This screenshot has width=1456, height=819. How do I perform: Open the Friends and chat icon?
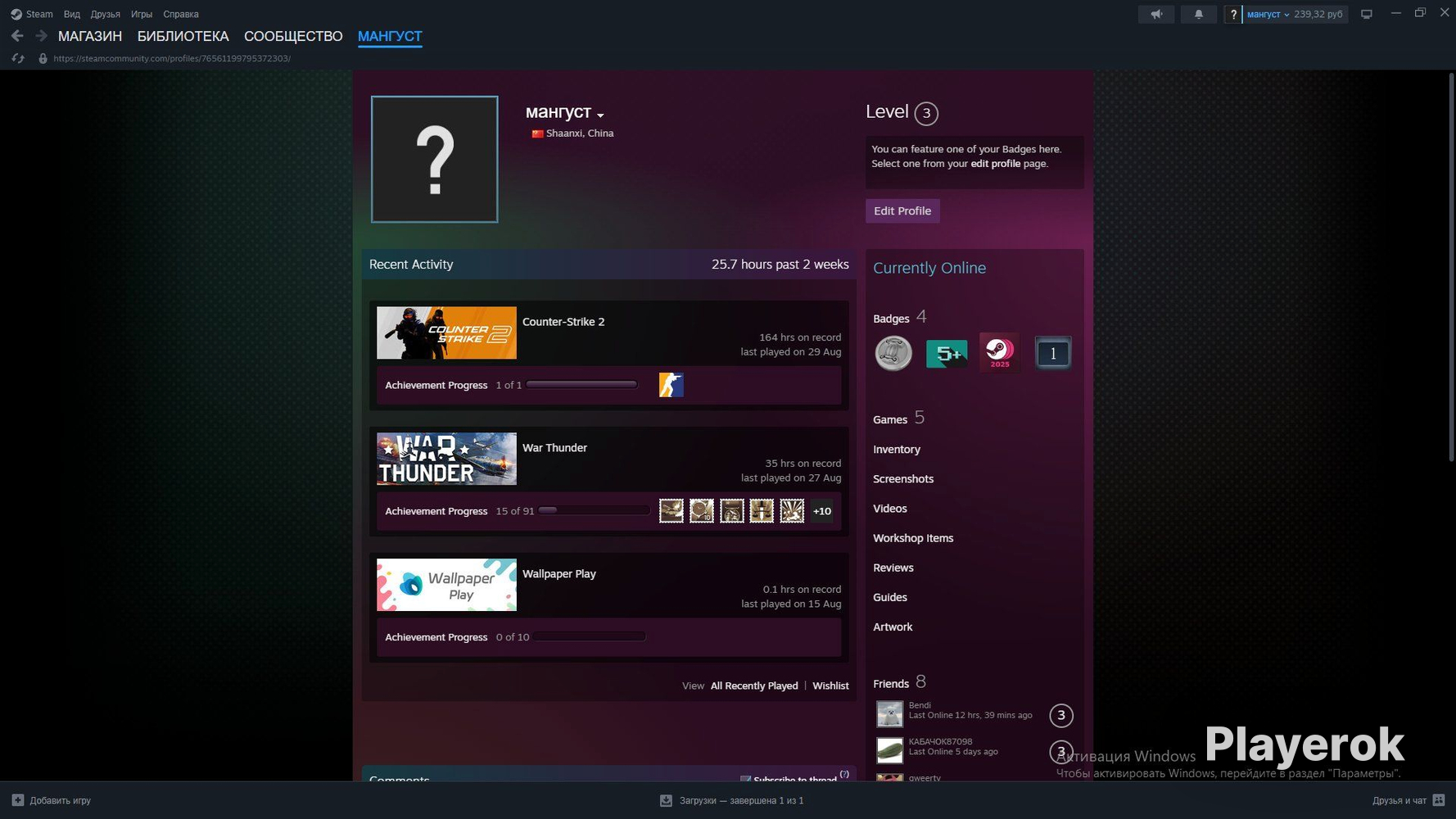[x=1439, y=800]
